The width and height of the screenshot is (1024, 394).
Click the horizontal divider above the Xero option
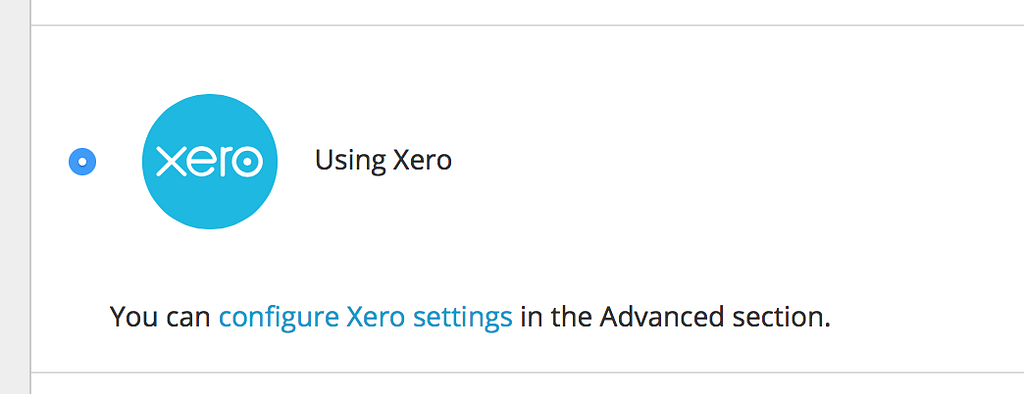527,25
